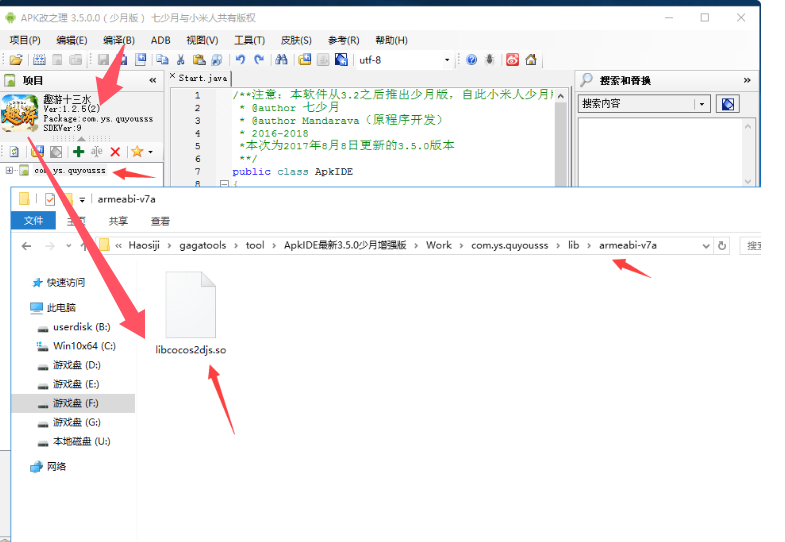Click the redo arrow toolbar icon
Viewport: 785px width, 542px height.
(x=259, y=60)
